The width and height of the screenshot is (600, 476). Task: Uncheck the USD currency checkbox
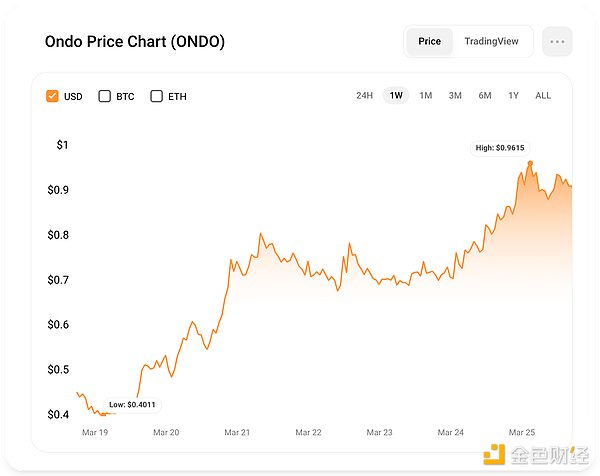[x=53, y=96]
